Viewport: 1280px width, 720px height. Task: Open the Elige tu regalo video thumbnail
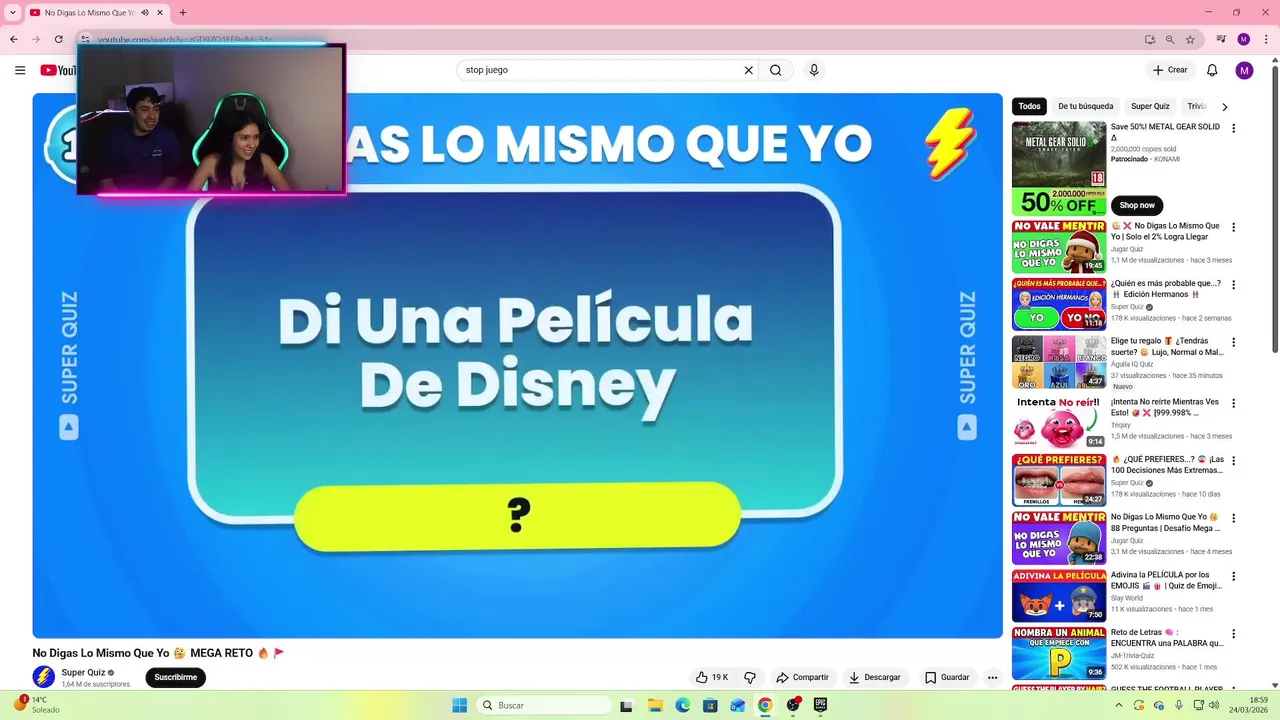(1059, 362)
